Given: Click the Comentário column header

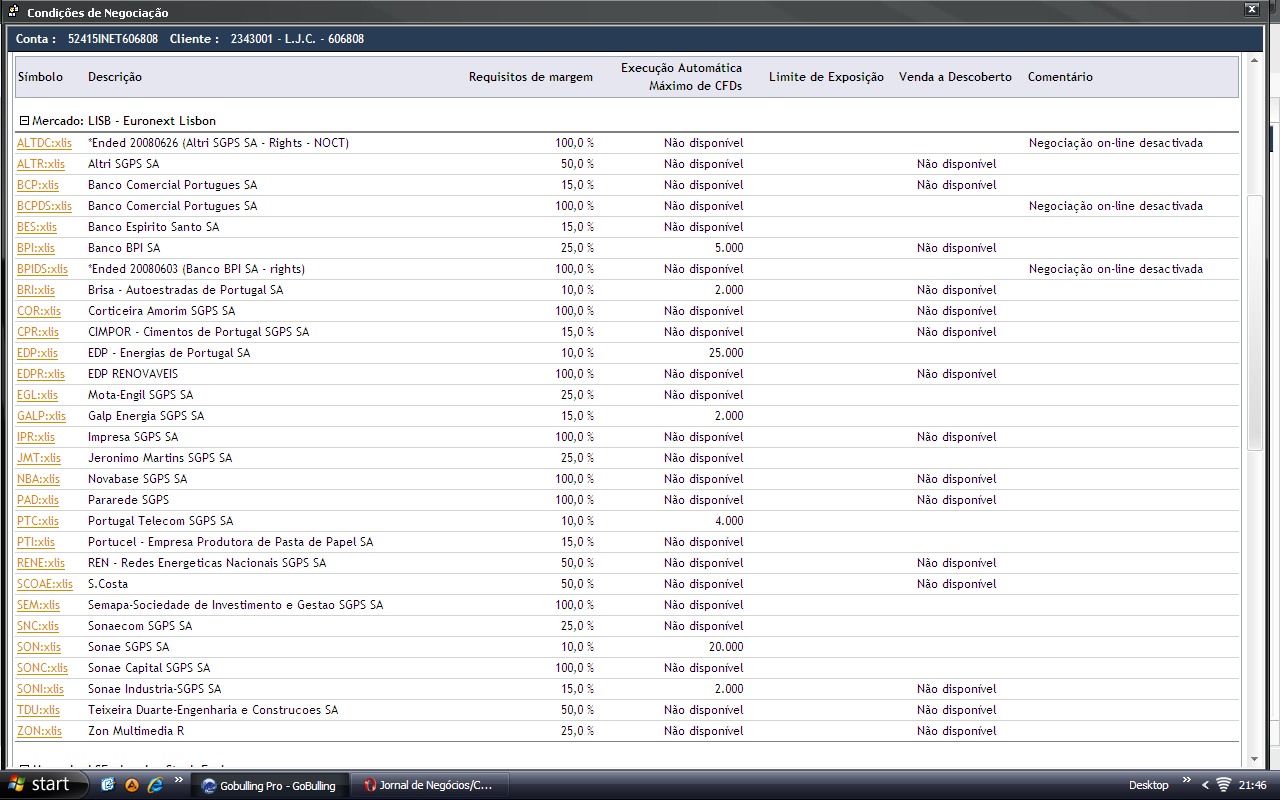Looking at the screenshot, I should 1060,77.
